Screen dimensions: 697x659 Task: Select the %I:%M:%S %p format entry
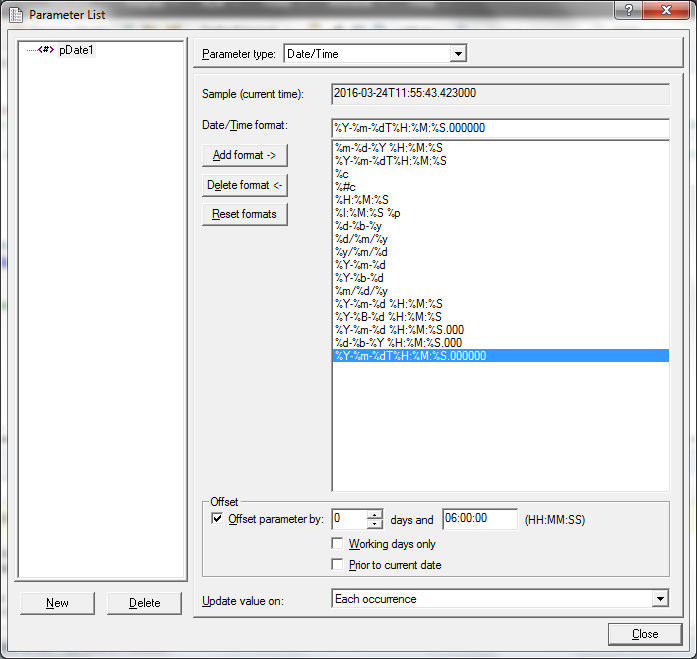[368, 213]
